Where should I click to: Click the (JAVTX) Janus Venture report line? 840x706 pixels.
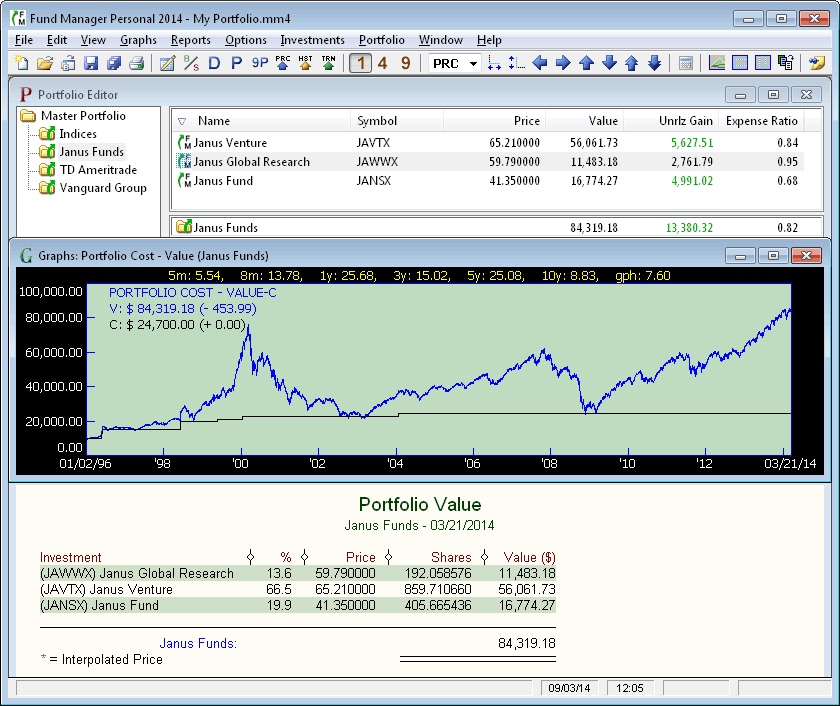click(x=297, y=590)
